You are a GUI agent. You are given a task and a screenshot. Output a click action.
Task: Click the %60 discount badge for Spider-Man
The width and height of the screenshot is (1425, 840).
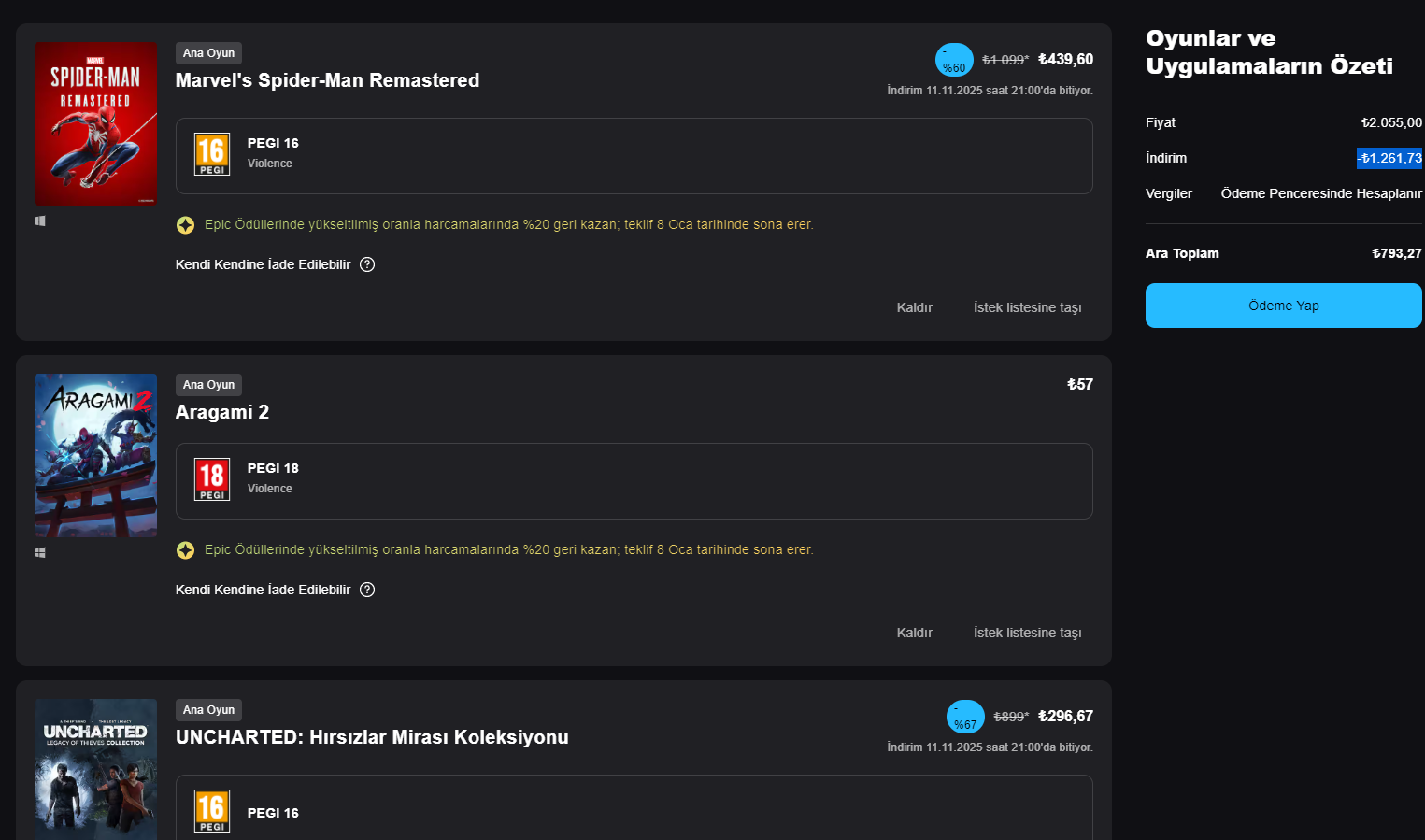pos(954,60)
